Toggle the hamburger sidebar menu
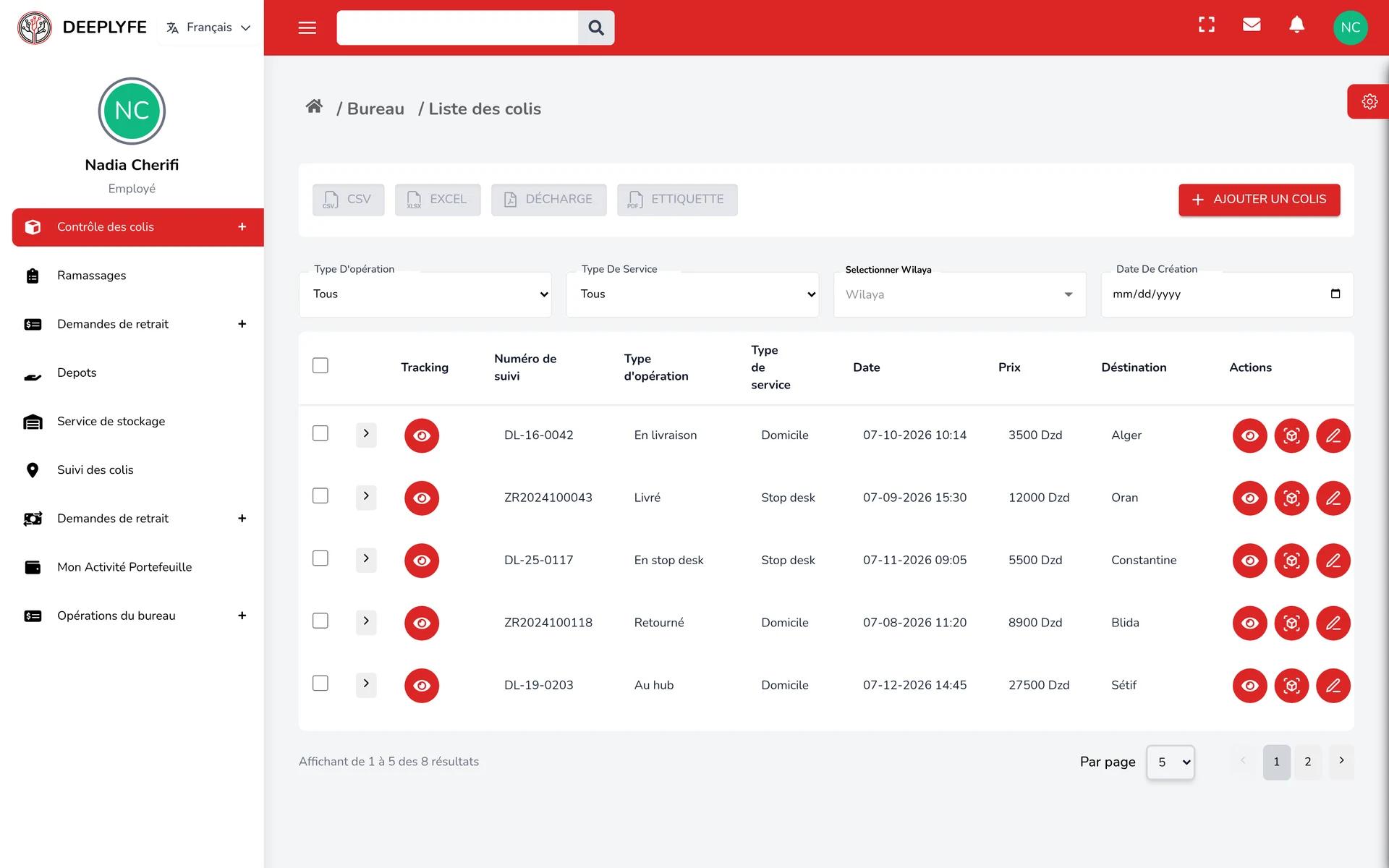Image resolution: width=1389 pixels, height=868 pixels. point(307,27)
